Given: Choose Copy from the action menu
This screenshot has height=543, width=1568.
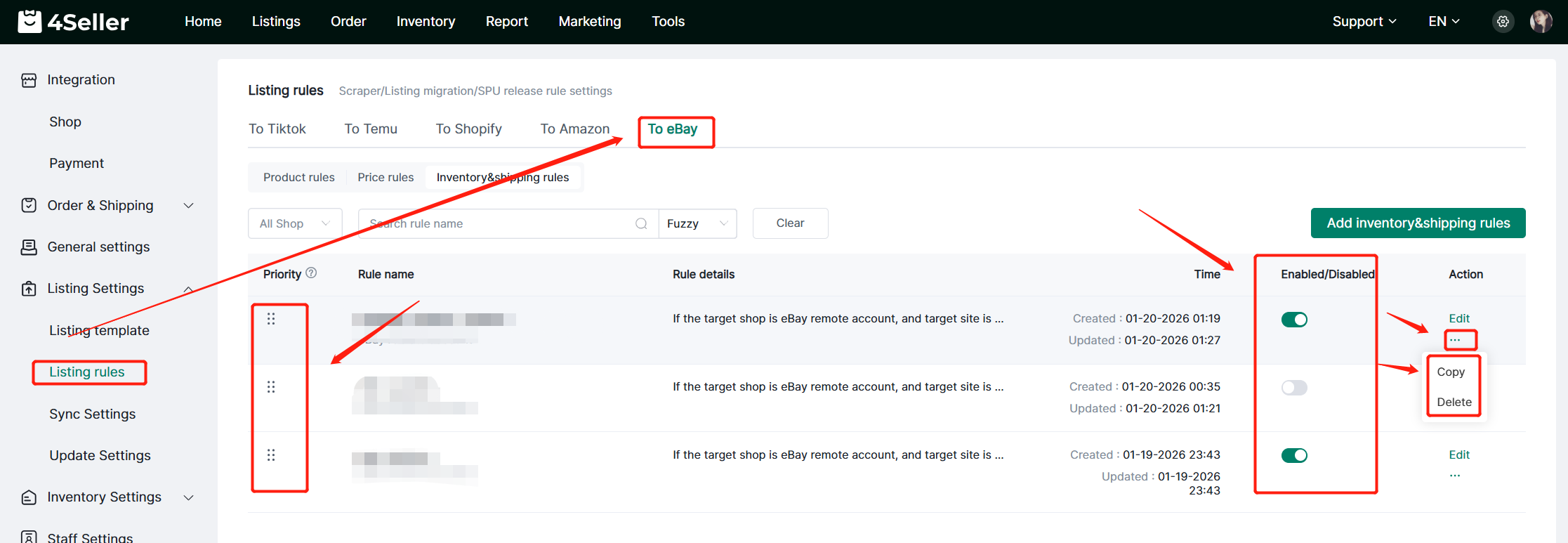Looking at the screenshot, I should 1451,372.
